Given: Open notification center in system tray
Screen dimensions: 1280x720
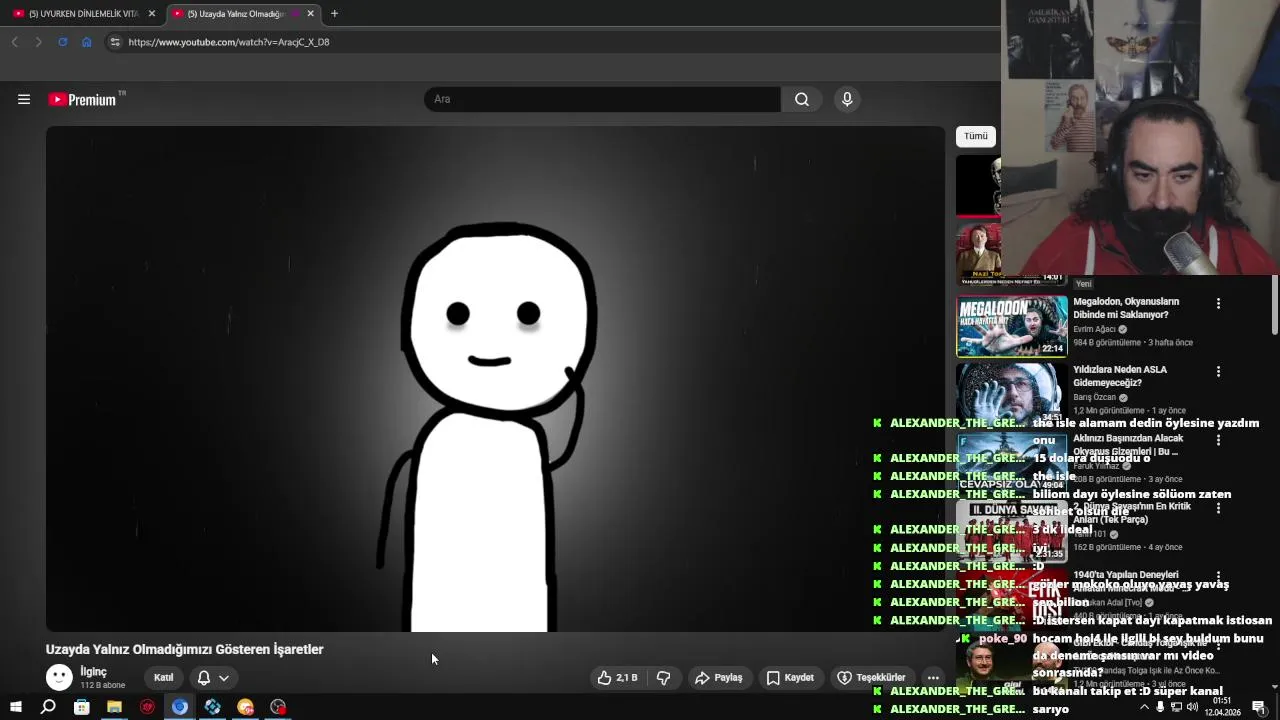Looking at the screenshot, I should pos(1259,707).
